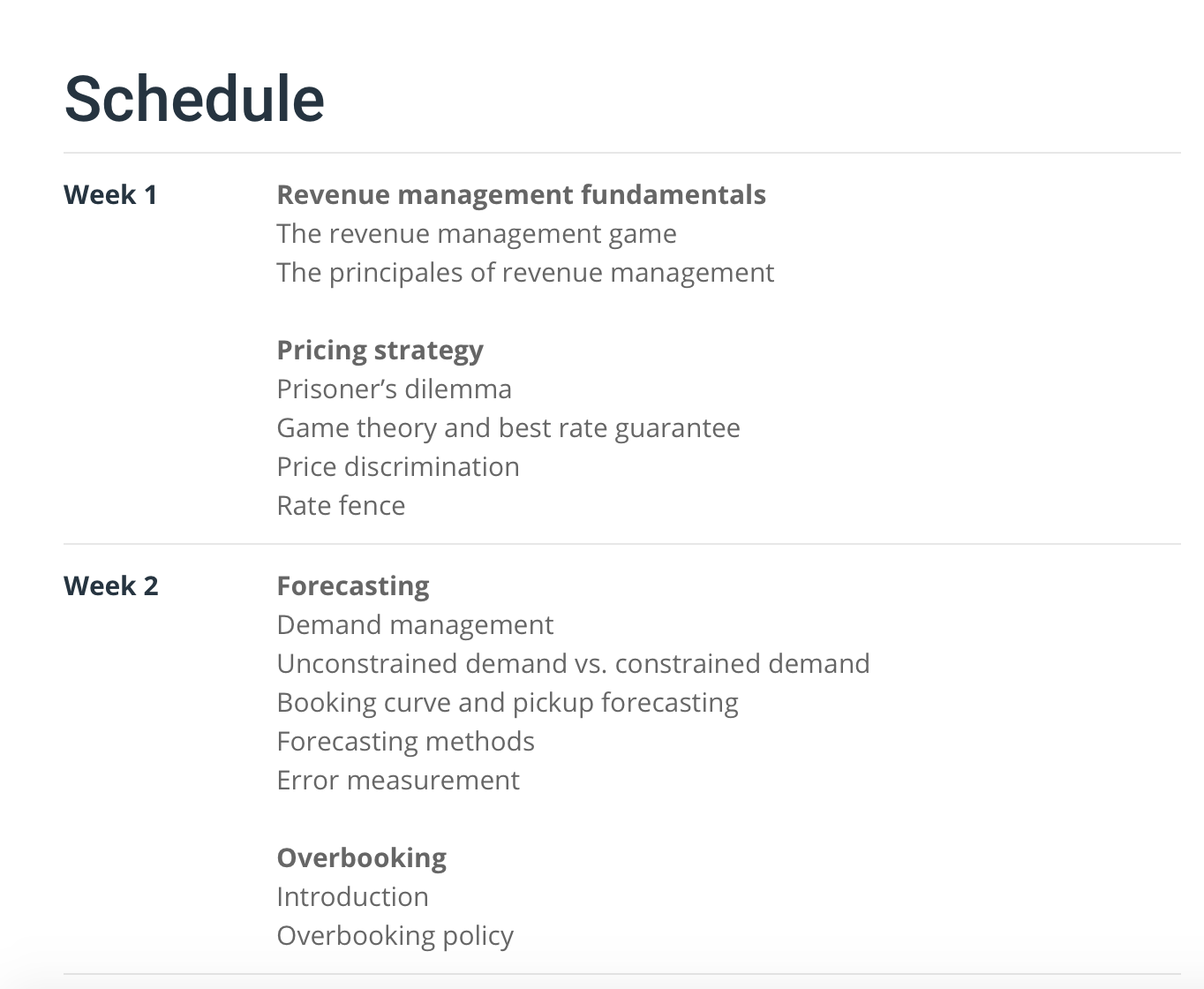Click The principales of revenue management line
Screen dimensions: 1204x989
tap(525, 273)
